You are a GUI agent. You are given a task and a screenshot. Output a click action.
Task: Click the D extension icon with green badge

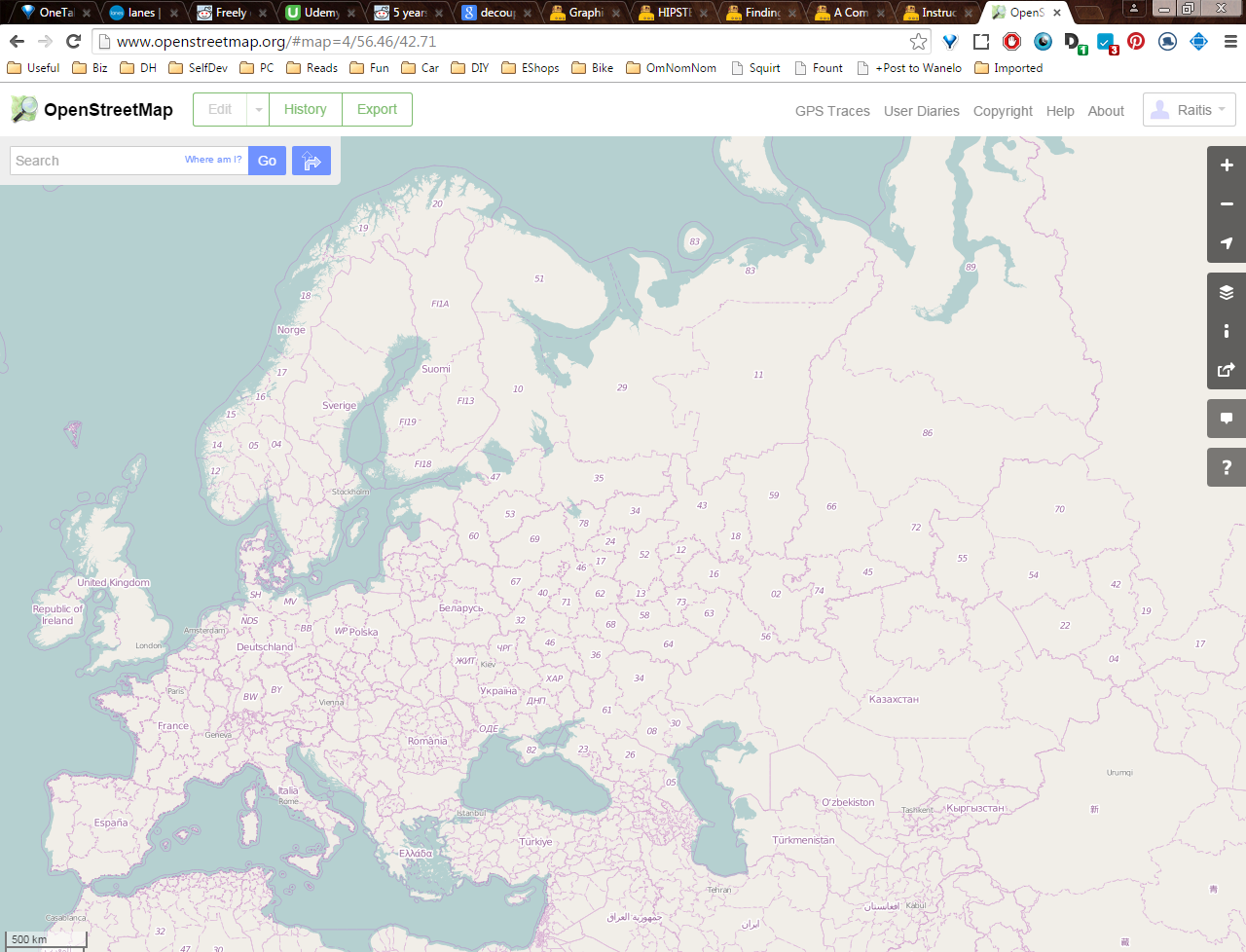pos(1075,43)
